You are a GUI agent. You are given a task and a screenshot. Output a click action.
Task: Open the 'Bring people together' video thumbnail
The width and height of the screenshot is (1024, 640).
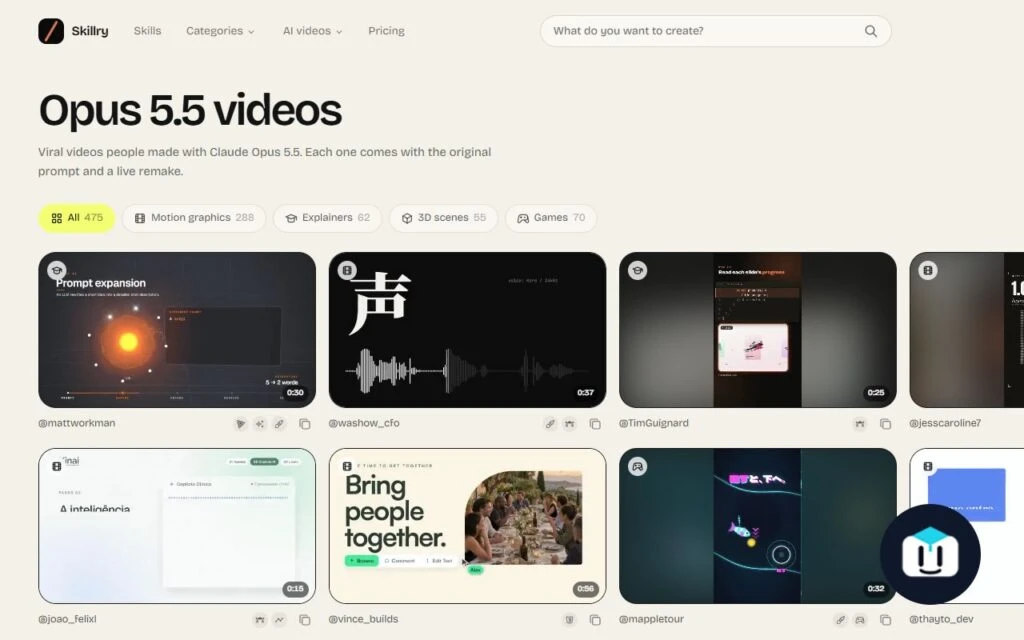[x=468, y=526]
